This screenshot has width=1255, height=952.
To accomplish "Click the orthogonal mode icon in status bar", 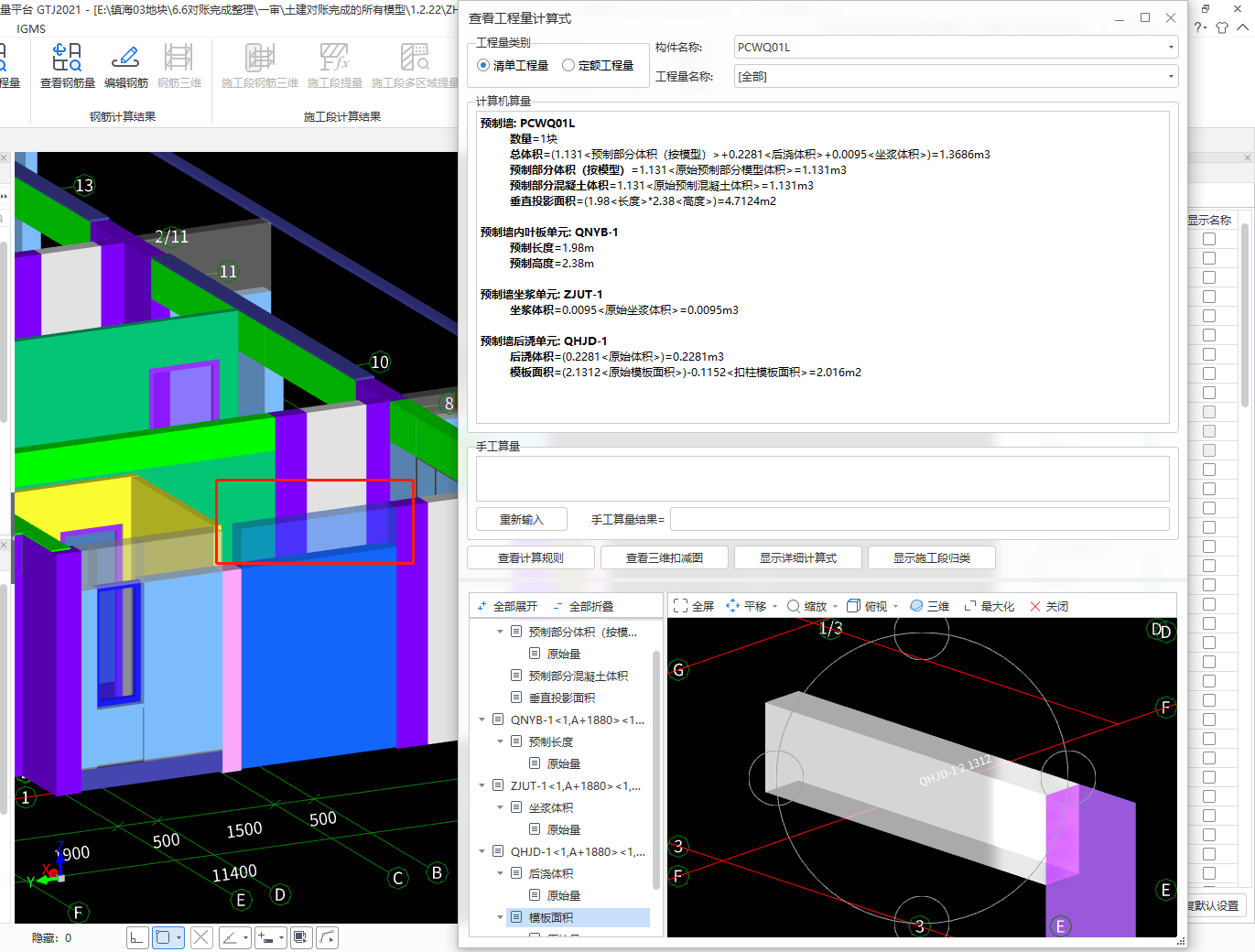I will (137, 937).
